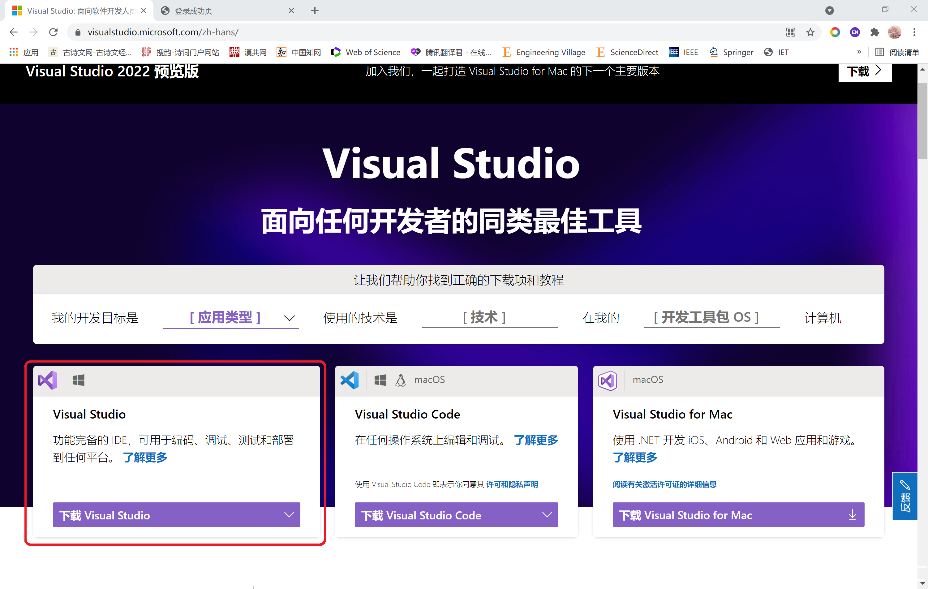Open the 中国知网 bookmark
Viewport: 928px width, 589px height.
coord(299,52)
